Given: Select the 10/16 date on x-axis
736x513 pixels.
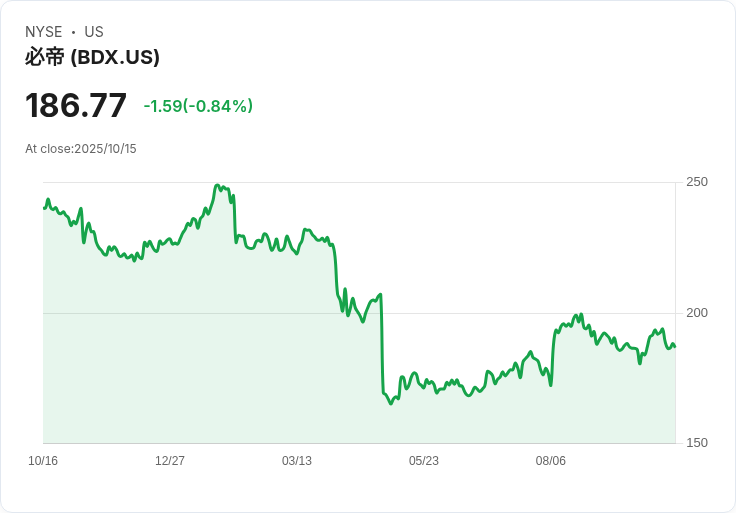Looking at the screenshot, I should tap(43, 461).
